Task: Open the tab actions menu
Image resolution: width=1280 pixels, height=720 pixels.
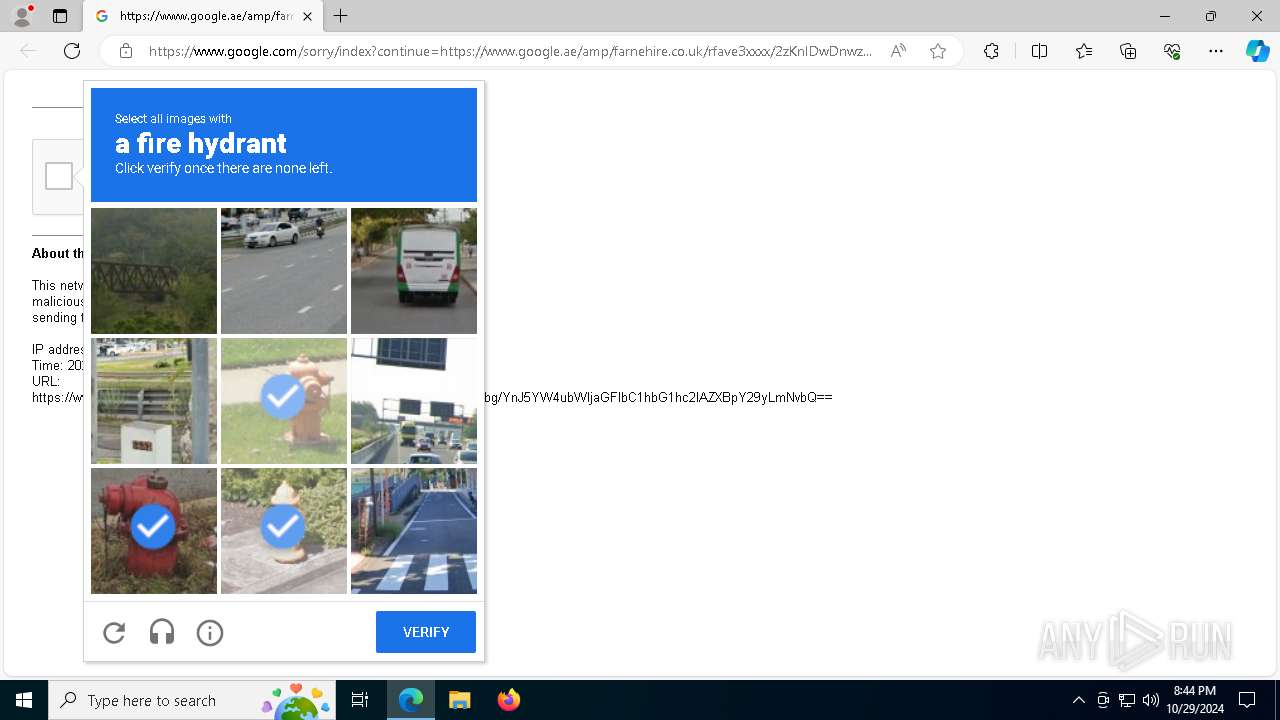Action: tap(60, 16)
